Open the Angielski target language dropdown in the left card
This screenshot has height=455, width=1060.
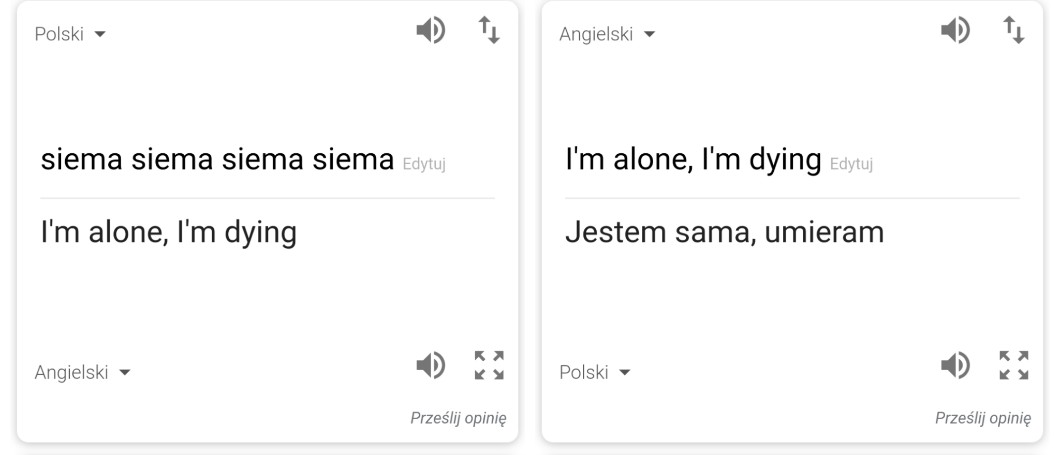tap(83, 373)
